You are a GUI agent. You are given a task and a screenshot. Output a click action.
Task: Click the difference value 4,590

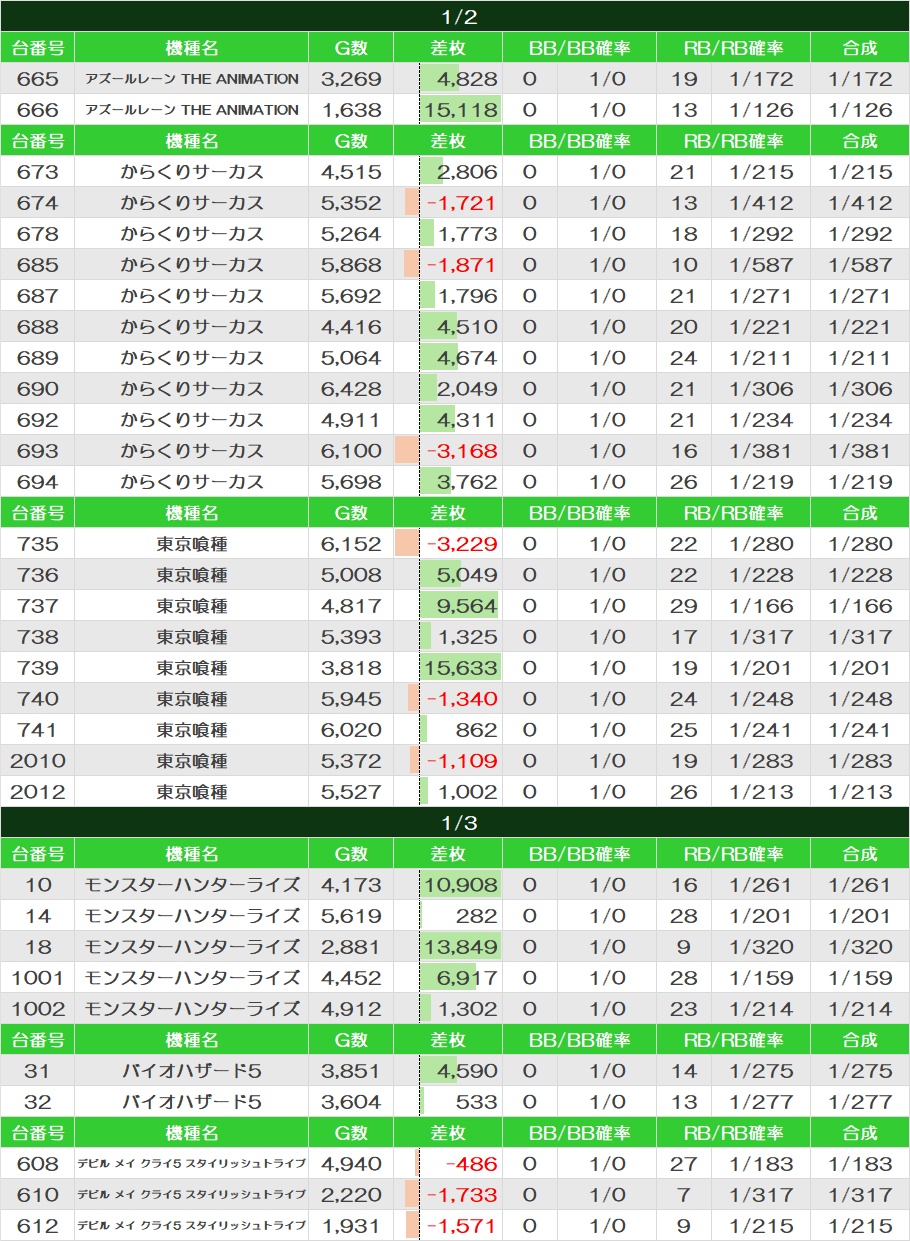tap(467, 1071)
